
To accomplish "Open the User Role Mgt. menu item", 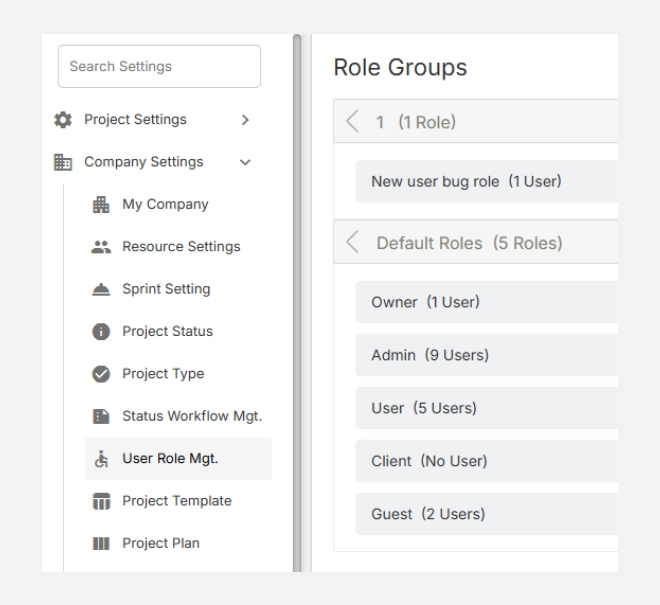I will [170, 459].
